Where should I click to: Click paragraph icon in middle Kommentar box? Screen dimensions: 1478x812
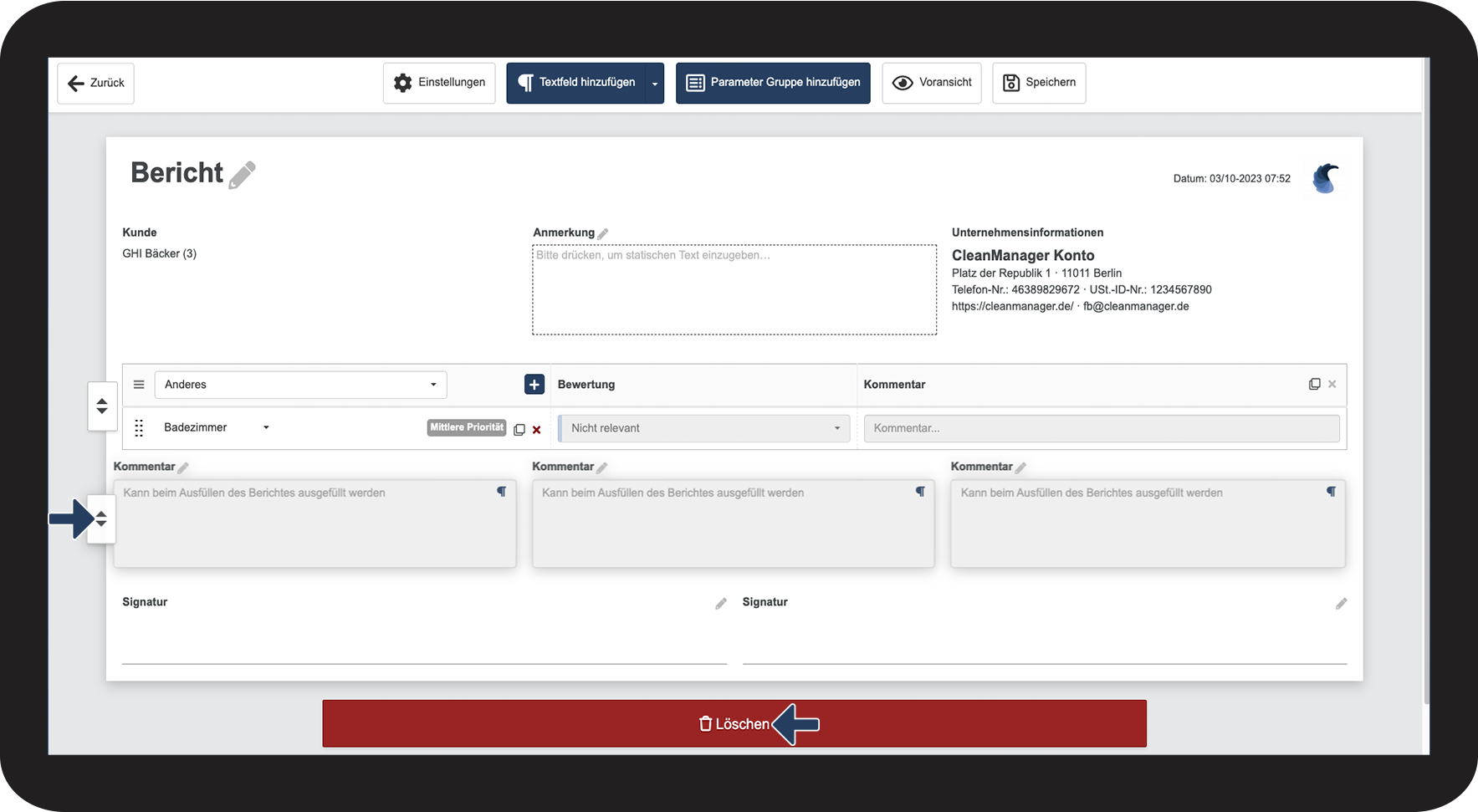point(920,492)
